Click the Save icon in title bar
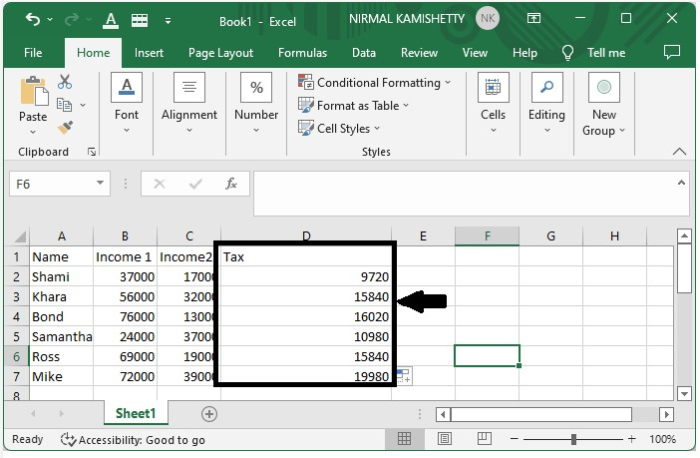The width and height of the screenshot is (700, 458). (x=140, y=19)
